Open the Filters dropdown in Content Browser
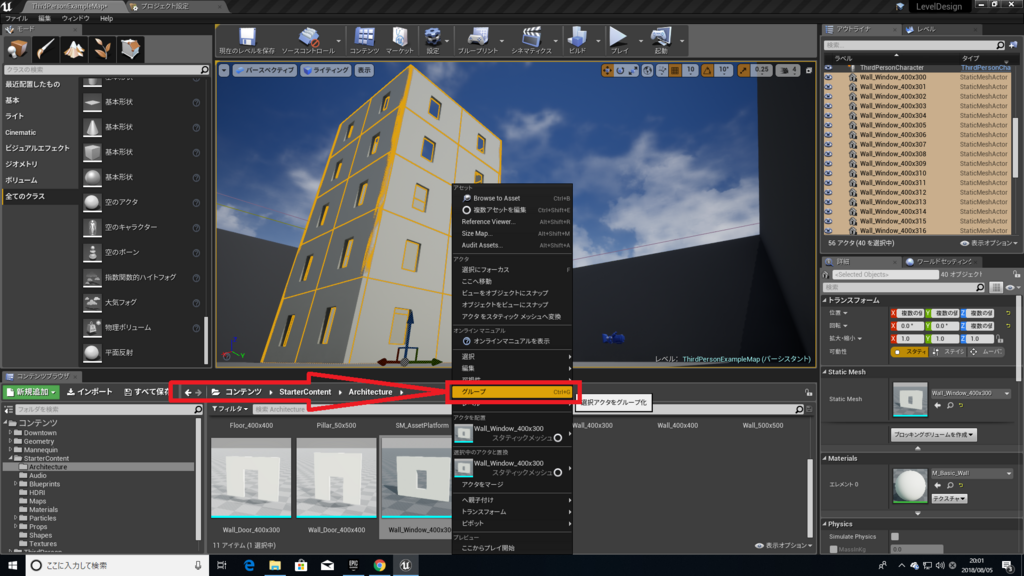Viewport: 1024px width, 576px height. pos(230,409)
